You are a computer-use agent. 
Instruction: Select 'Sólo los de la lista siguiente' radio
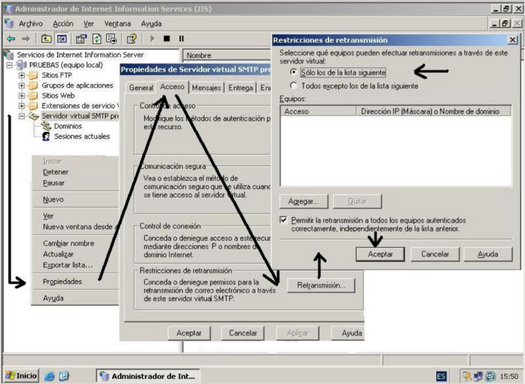(293, 72)
